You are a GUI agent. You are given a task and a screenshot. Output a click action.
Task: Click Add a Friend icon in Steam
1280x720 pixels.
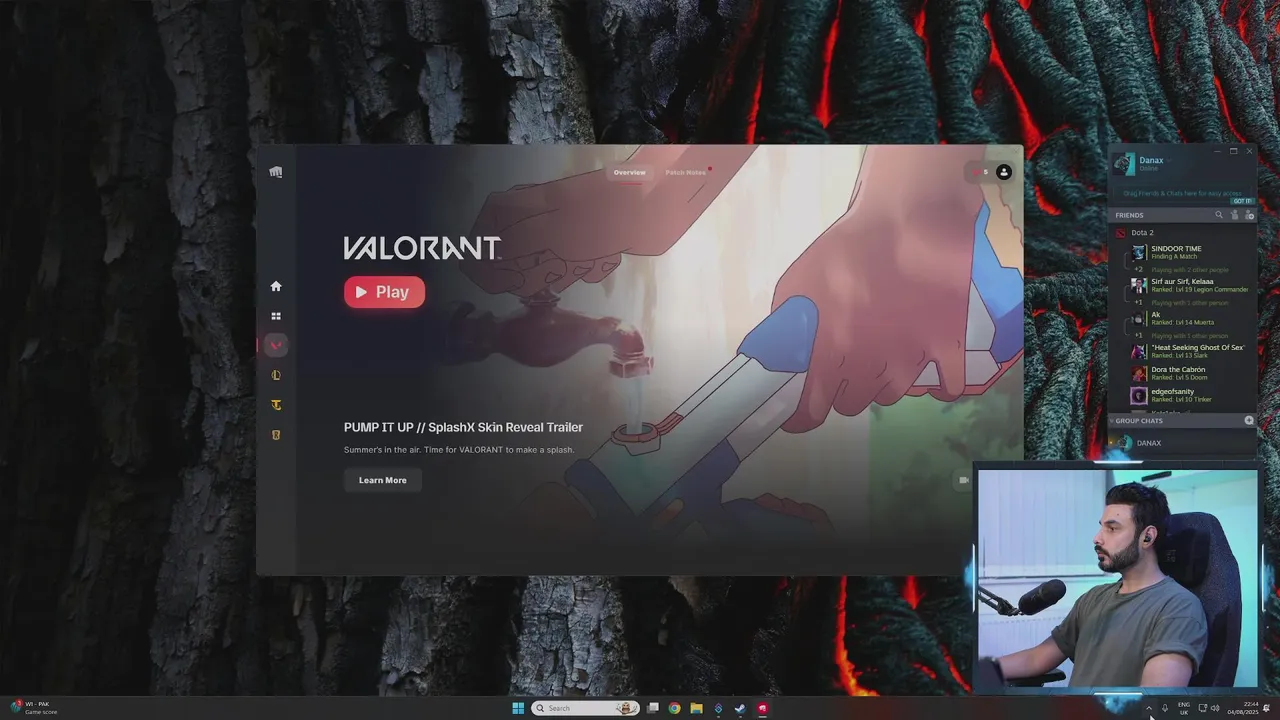(x=1249, y=215)
